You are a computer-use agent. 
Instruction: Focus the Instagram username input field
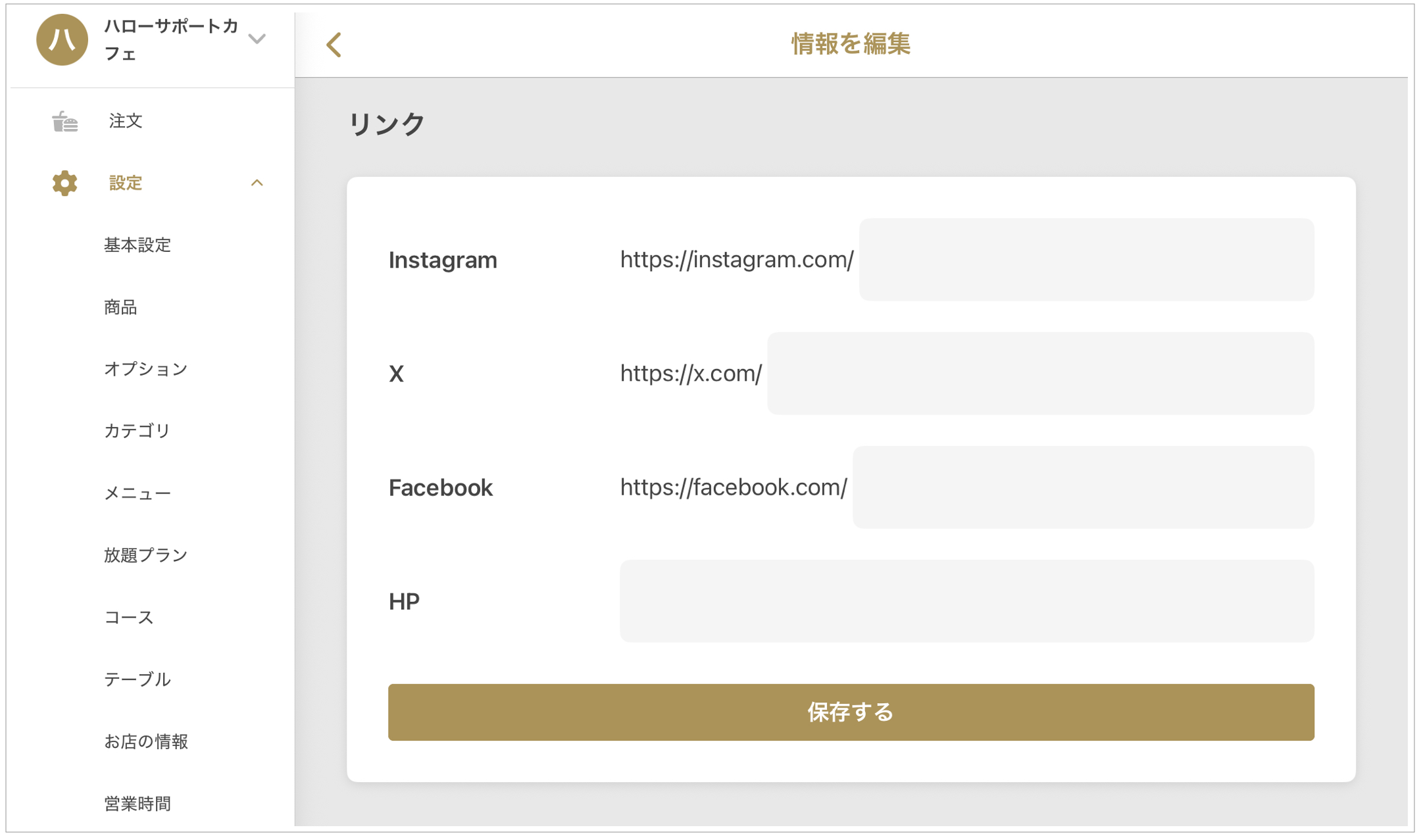click(x=1086, y=260)
